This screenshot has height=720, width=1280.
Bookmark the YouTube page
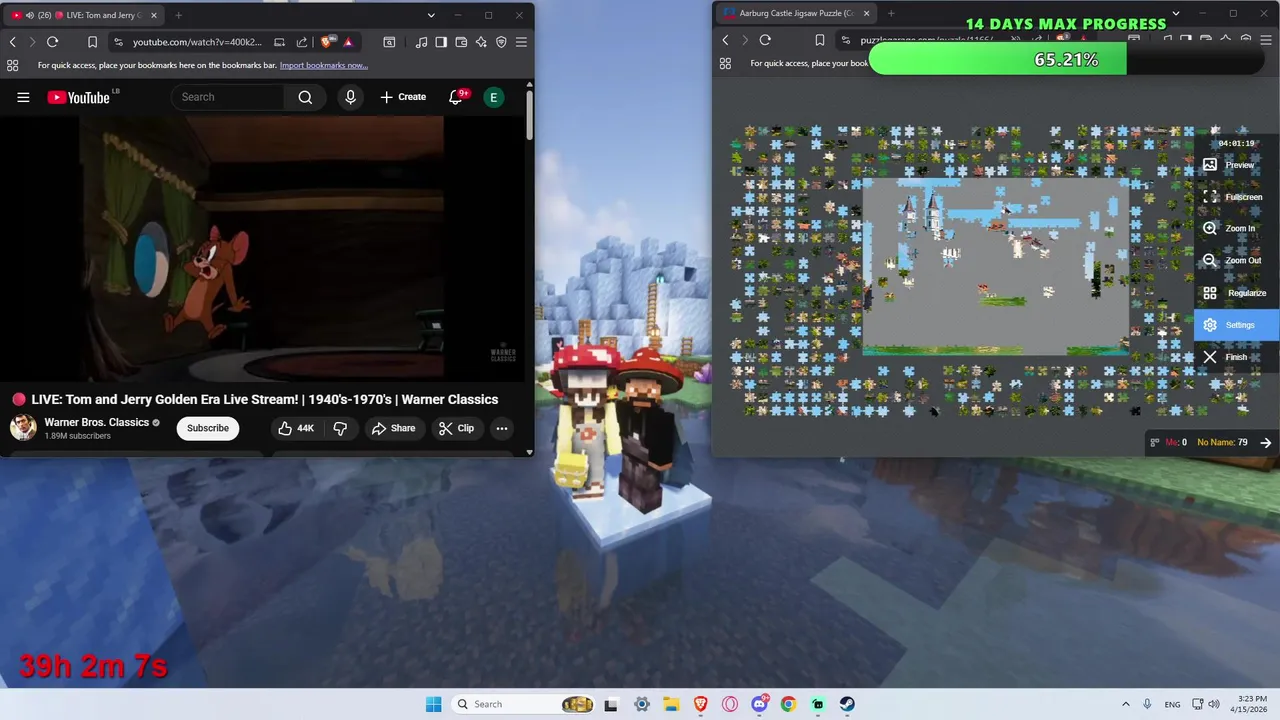[x=92, y=42]
